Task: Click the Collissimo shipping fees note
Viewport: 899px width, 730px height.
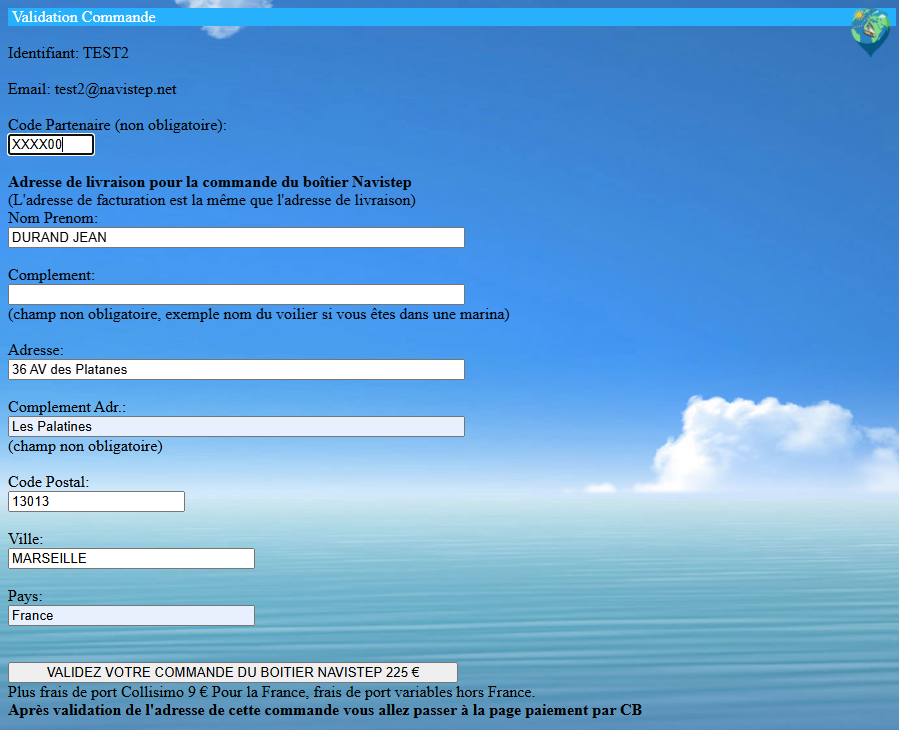Action: point(271,692)
